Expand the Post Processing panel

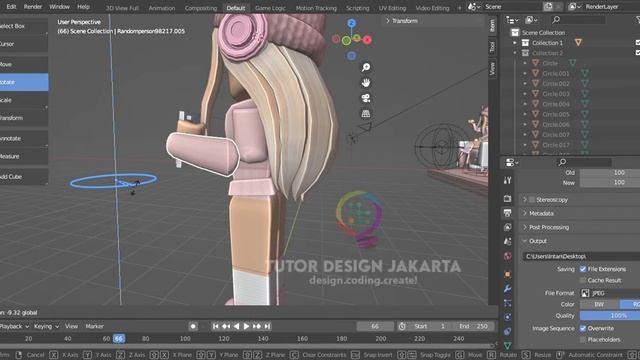525,227
